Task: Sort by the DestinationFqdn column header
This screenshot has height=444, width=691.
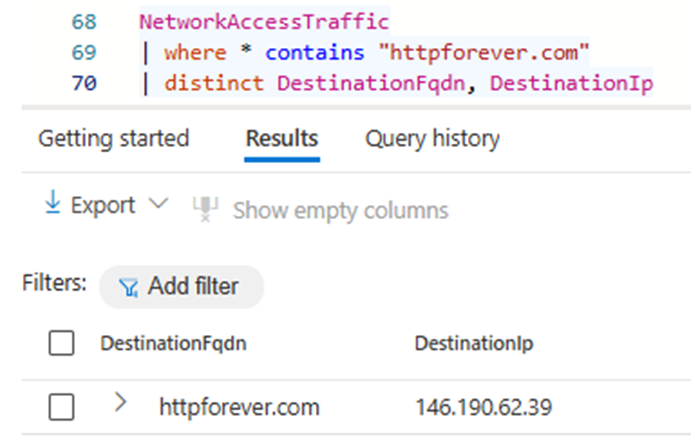Action: pyautogui.click(x=173, y=344)
